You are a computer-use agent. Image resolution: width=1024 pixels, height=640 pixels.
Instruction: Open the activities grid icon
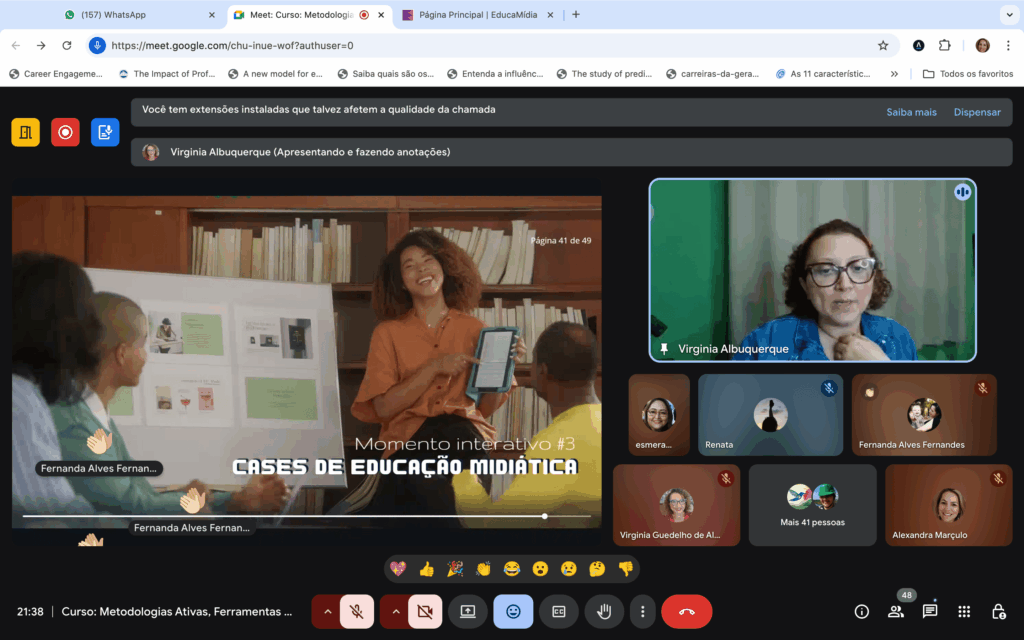click(x=964, y=611)
